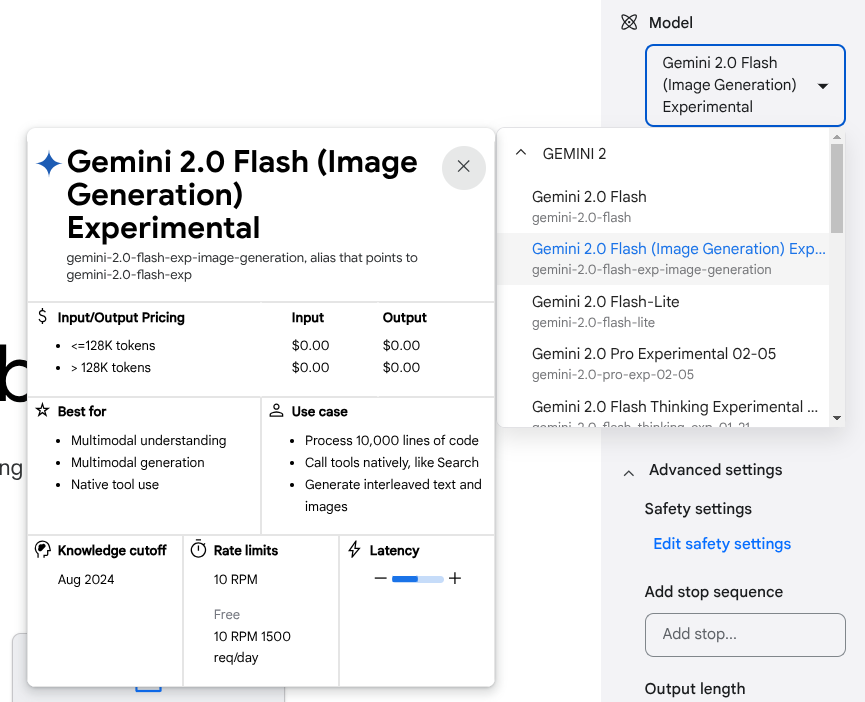
Task: Open Edit safety settings link
Action: (x=721, y=544)
